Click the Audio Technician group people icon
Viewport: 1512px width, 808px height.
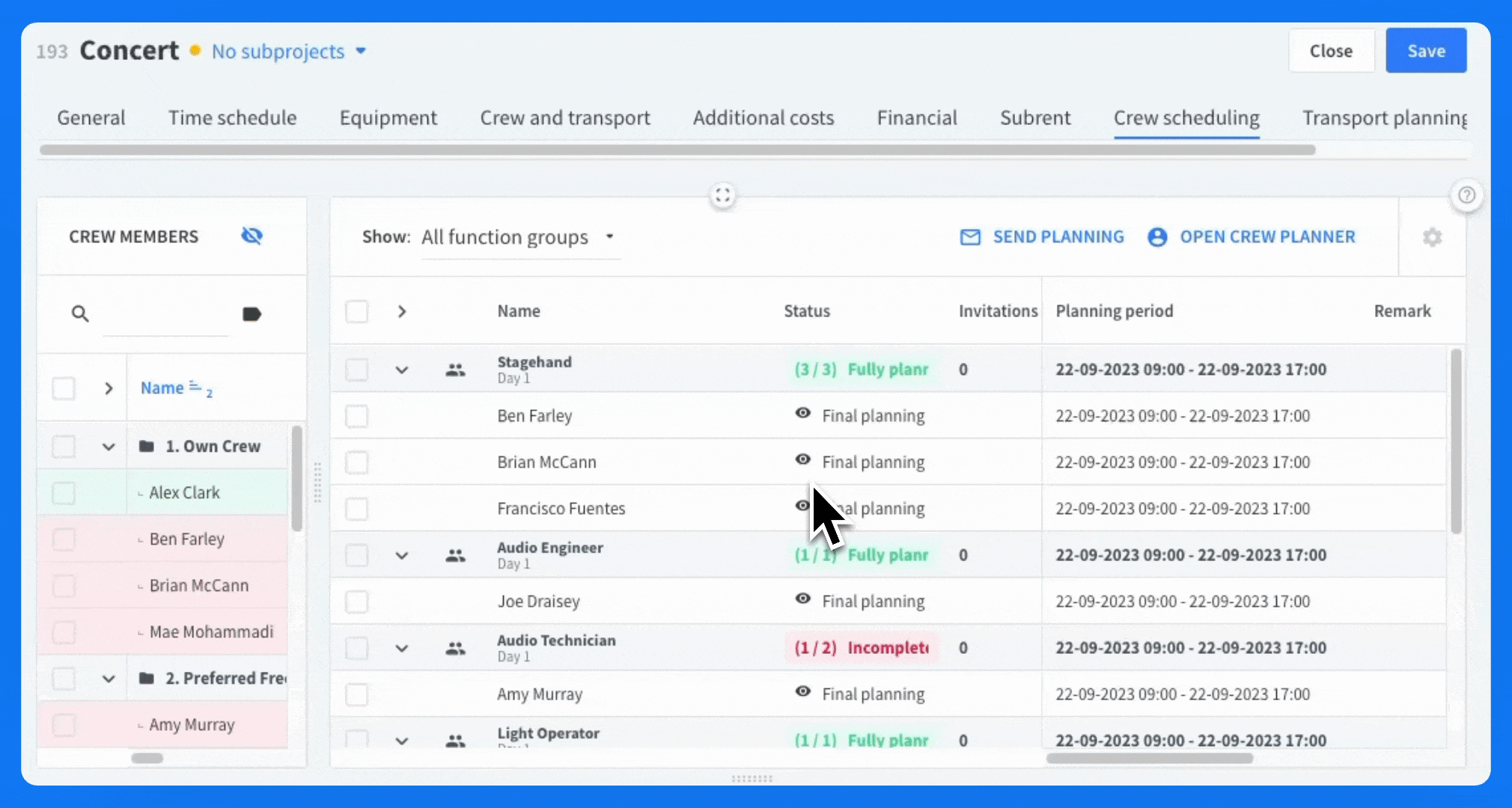(455, 649)
